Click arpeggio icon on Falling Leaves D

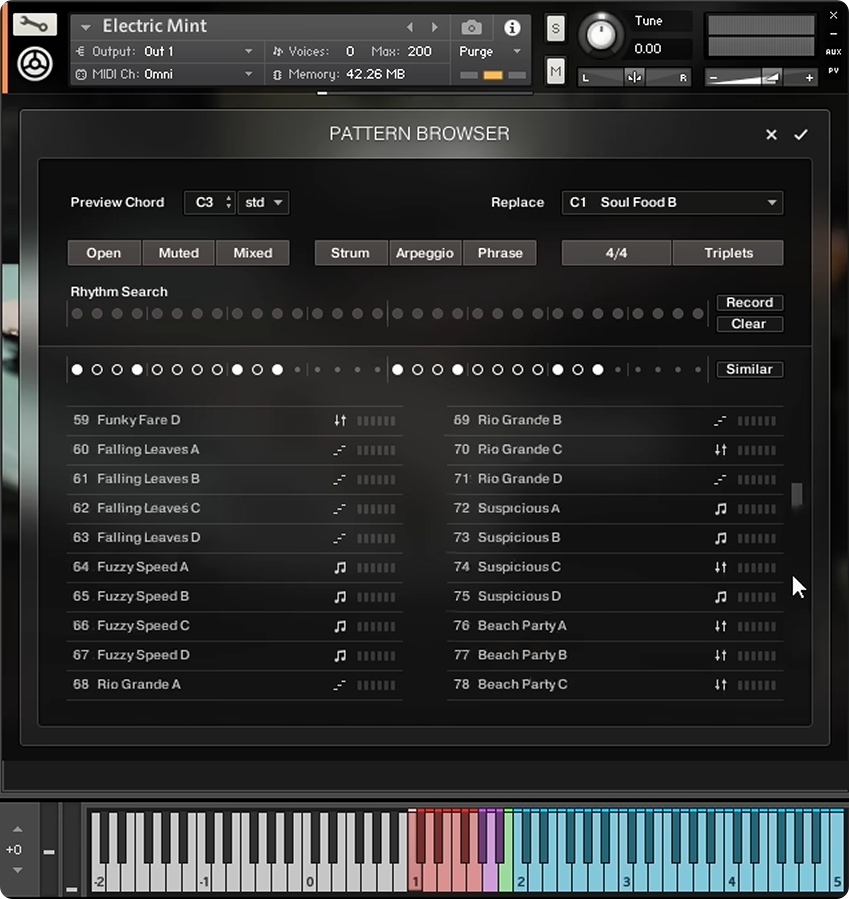point(339,538)
